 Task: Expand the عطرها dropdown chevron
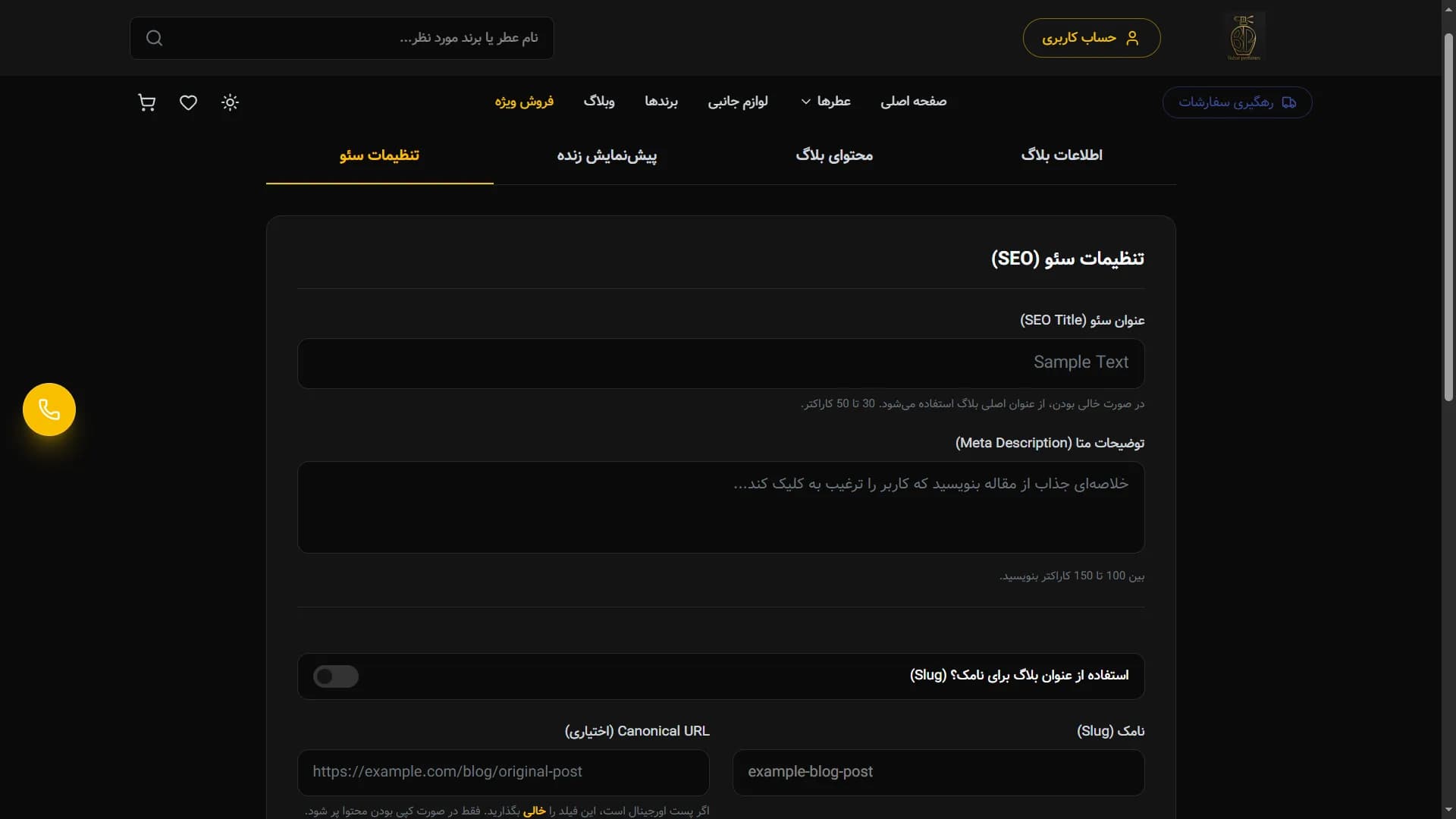click(x=806, y=102)
